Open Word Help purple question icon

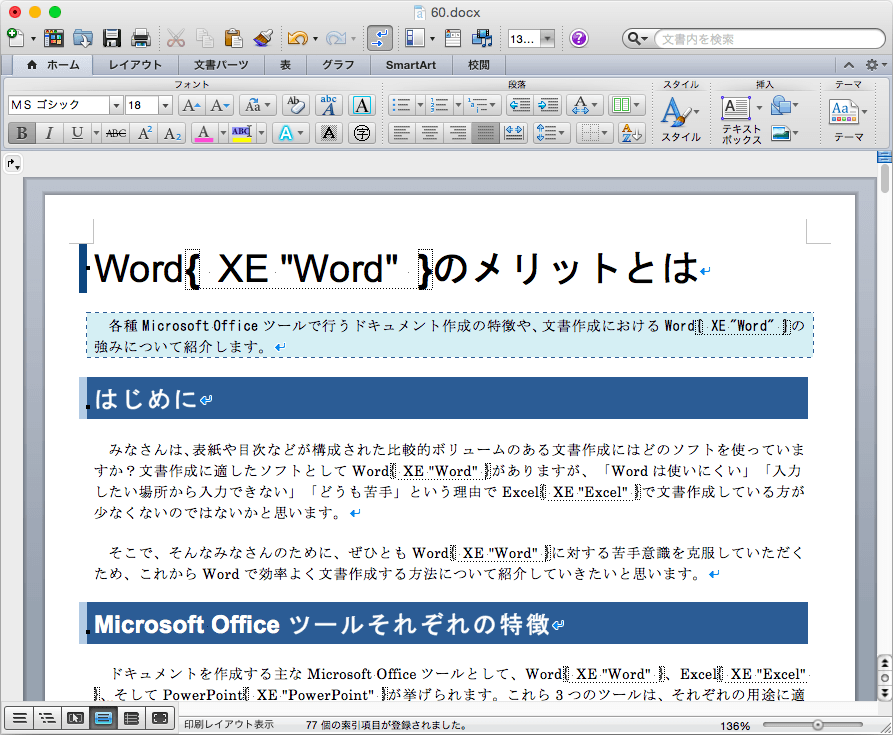[579, 38]
